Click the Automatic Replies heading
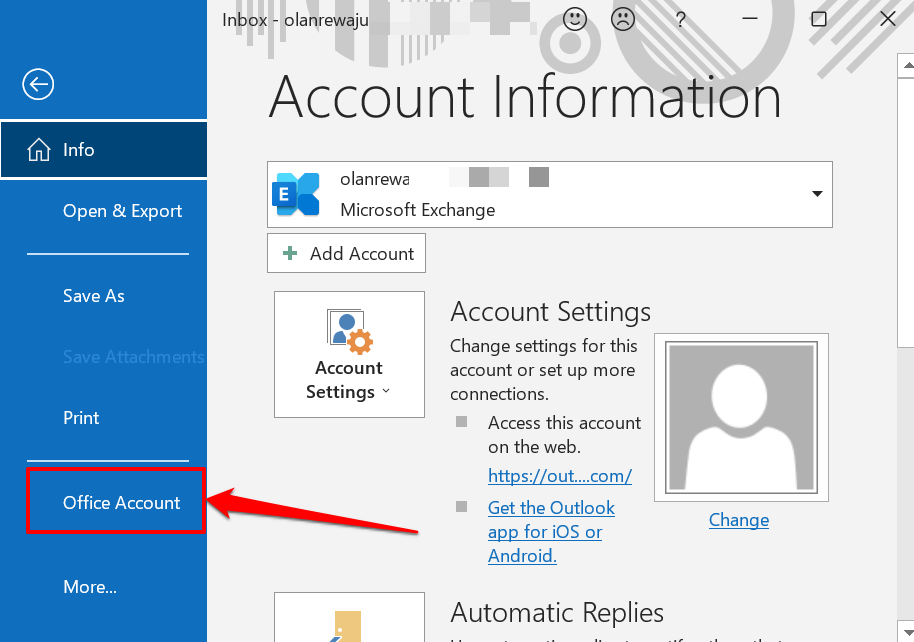Screen dimensions: 914x642 [x=557, y=613]
